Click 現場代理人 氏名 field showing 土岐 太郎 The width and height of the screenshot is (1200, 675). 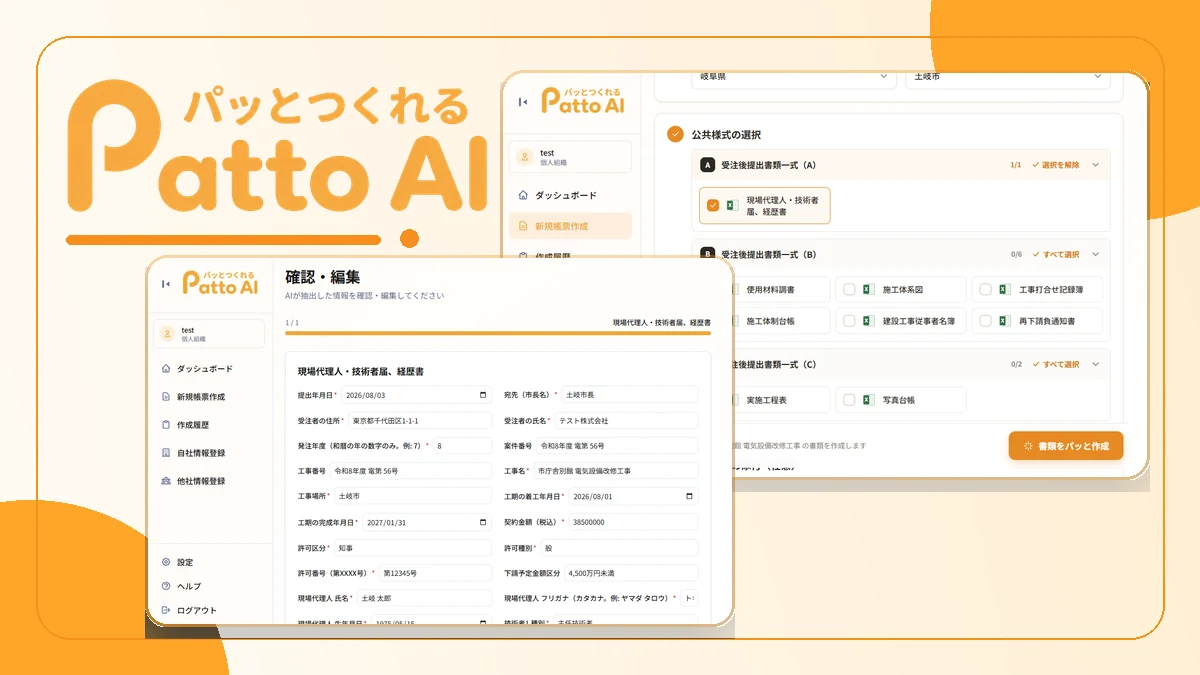(x=423, y=598)
